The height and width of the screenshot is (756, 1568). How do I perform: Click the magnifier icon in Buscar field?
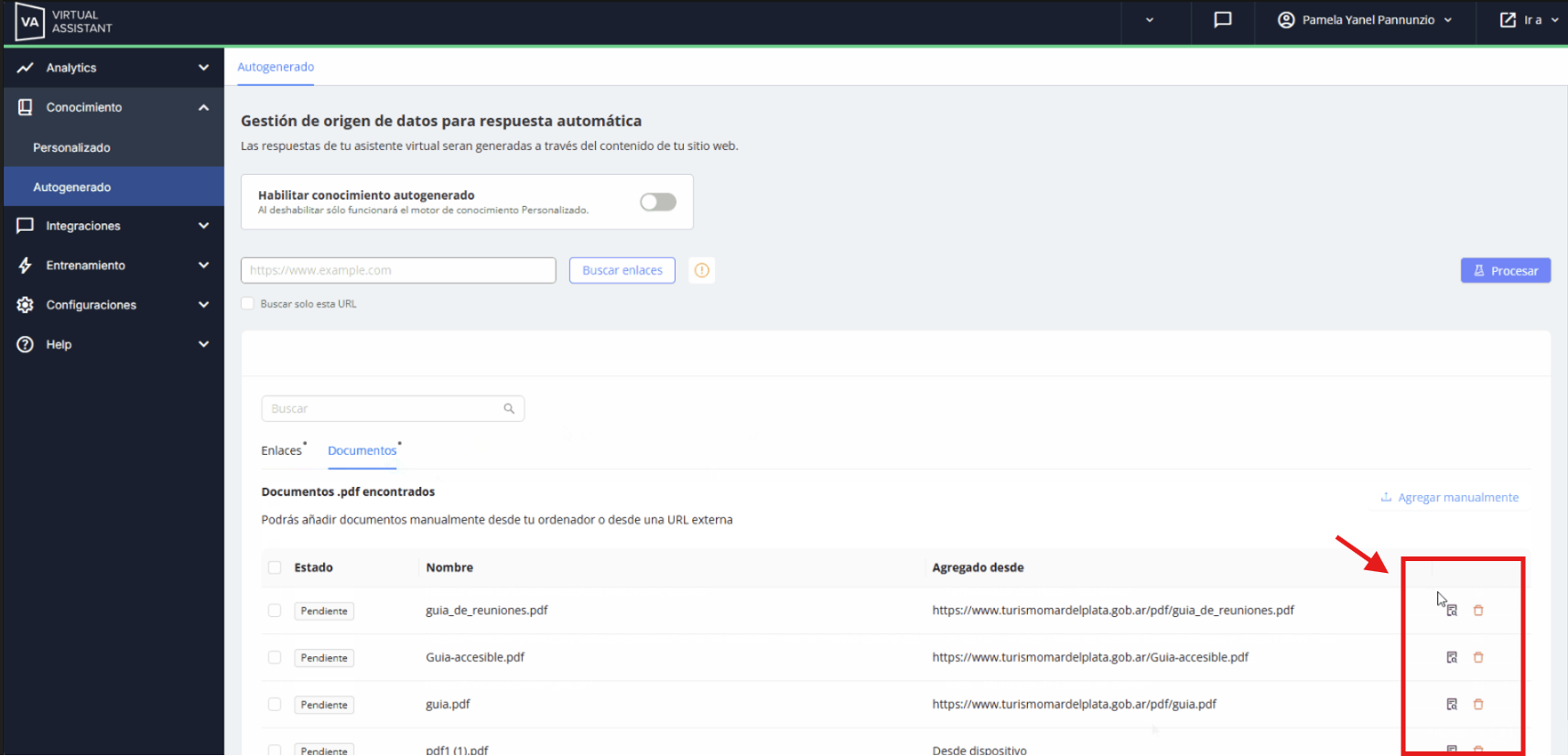tap(509, 408)
